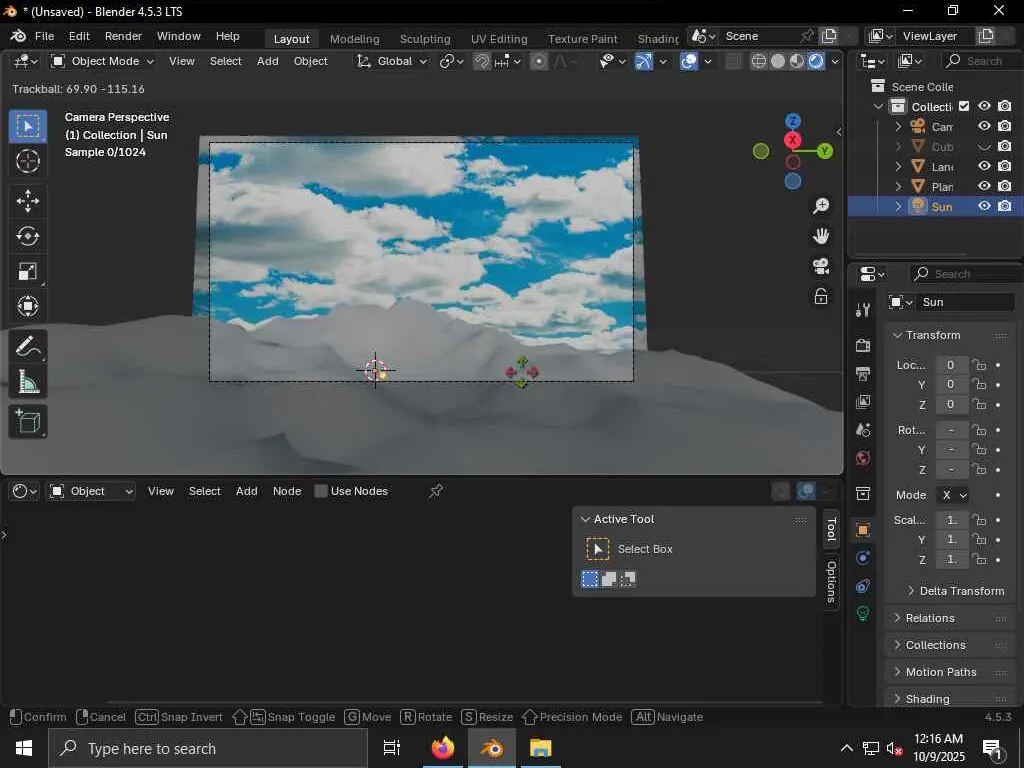Viewport: 1024px width, 768px height.
Task: Open the Render menu
Action: [123, 36]
